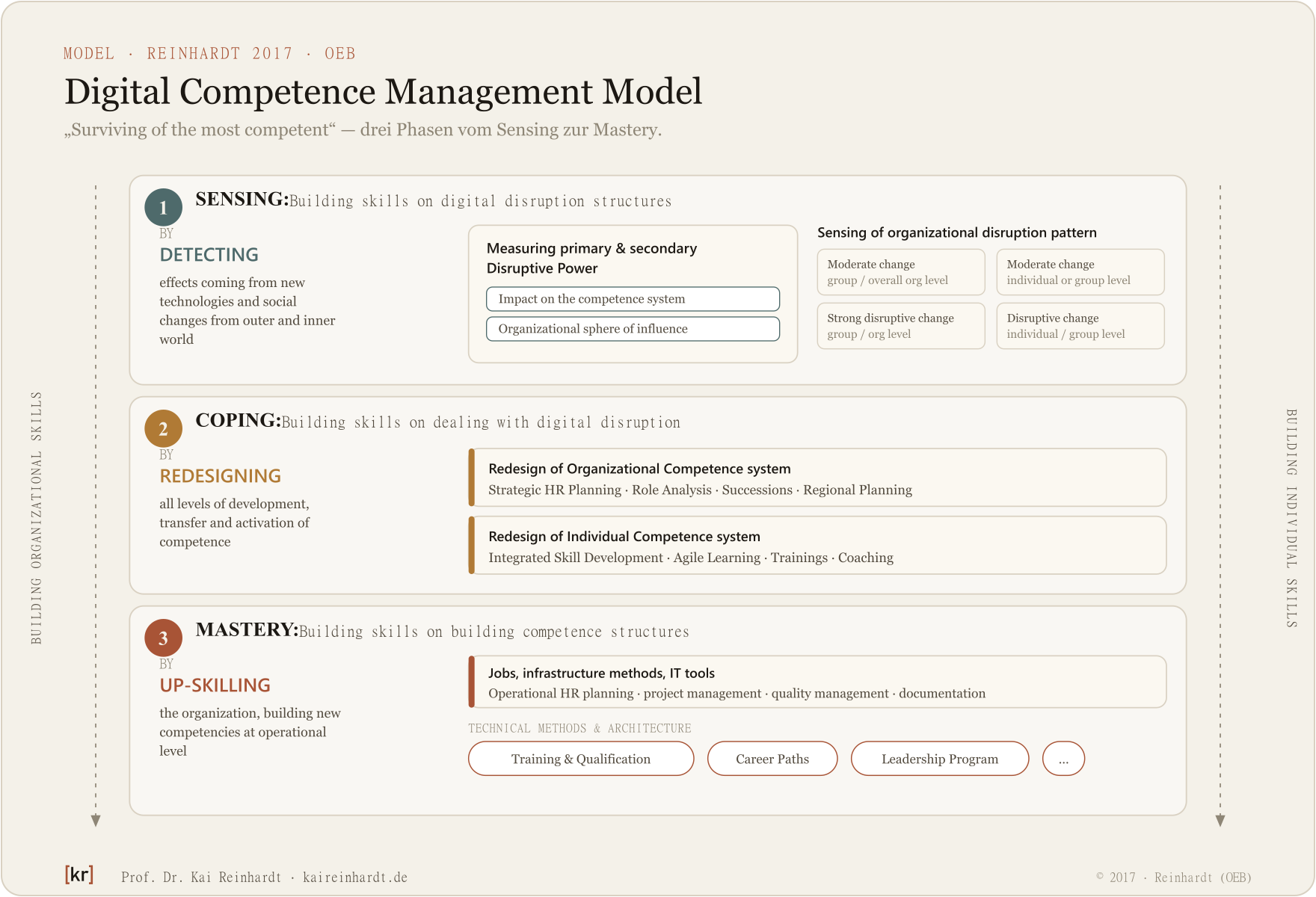Click Sensing of organizational disruption pattern heading
Viewport: 1316px width, 897px height.
point(957,232)
